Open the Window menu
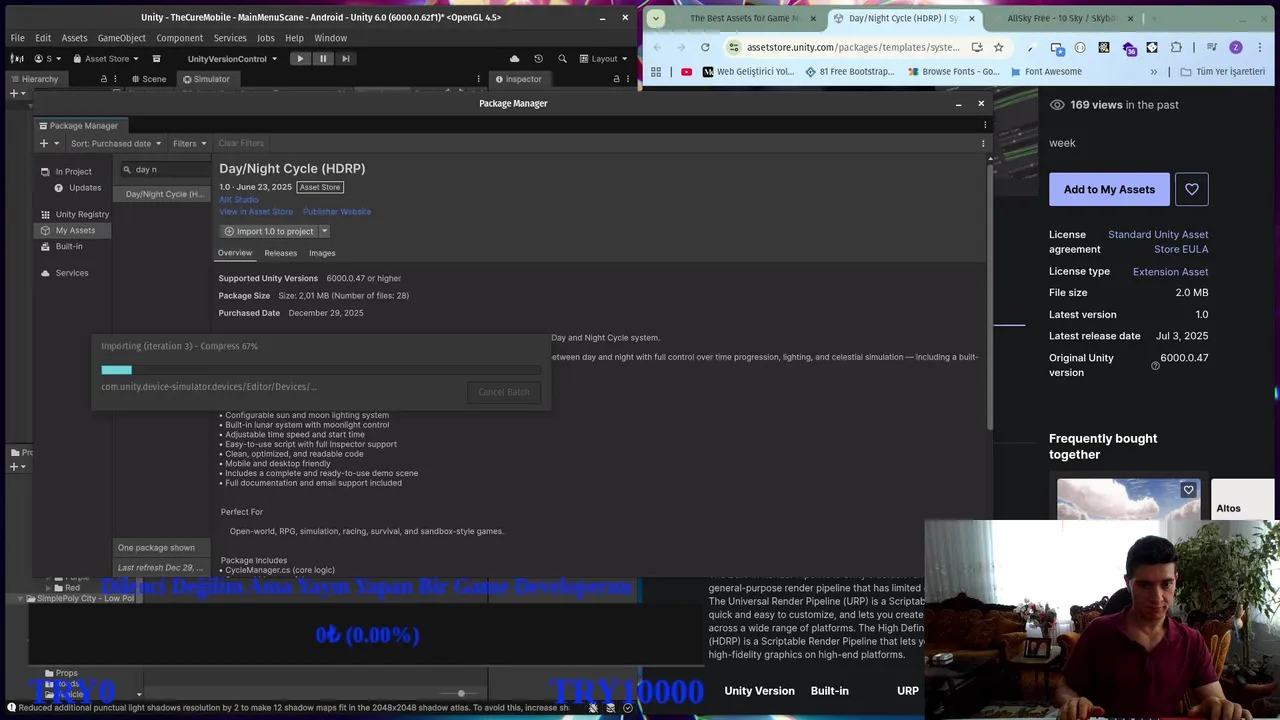 coord(330,38)
